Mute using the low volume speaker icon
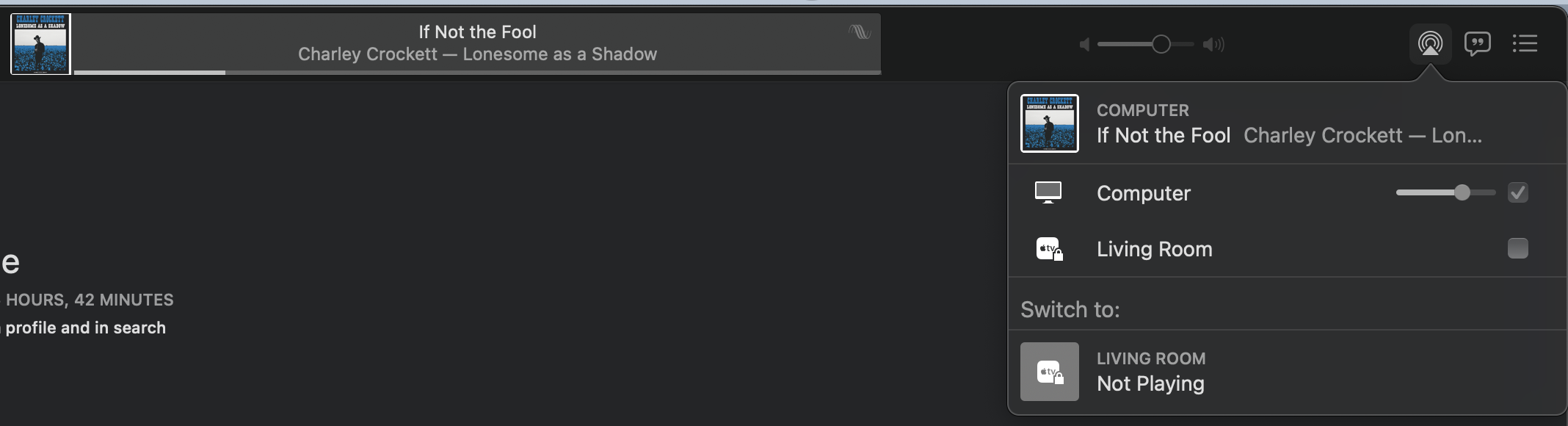 (x=1084, y=45)
